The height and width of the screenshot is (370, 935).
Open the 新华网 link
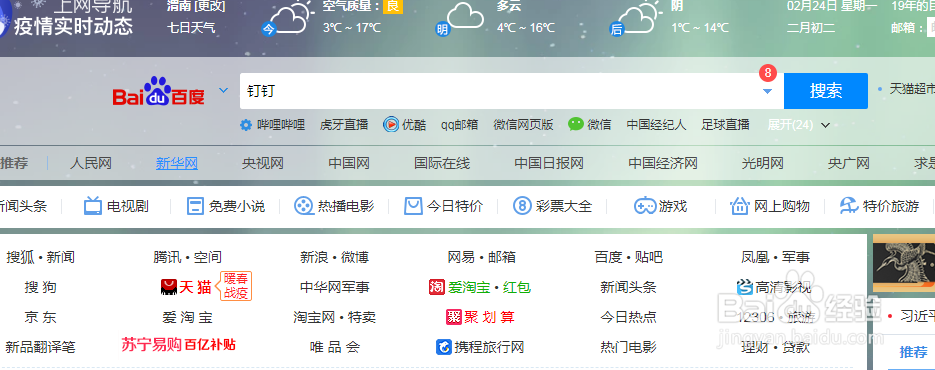[177, 163]
